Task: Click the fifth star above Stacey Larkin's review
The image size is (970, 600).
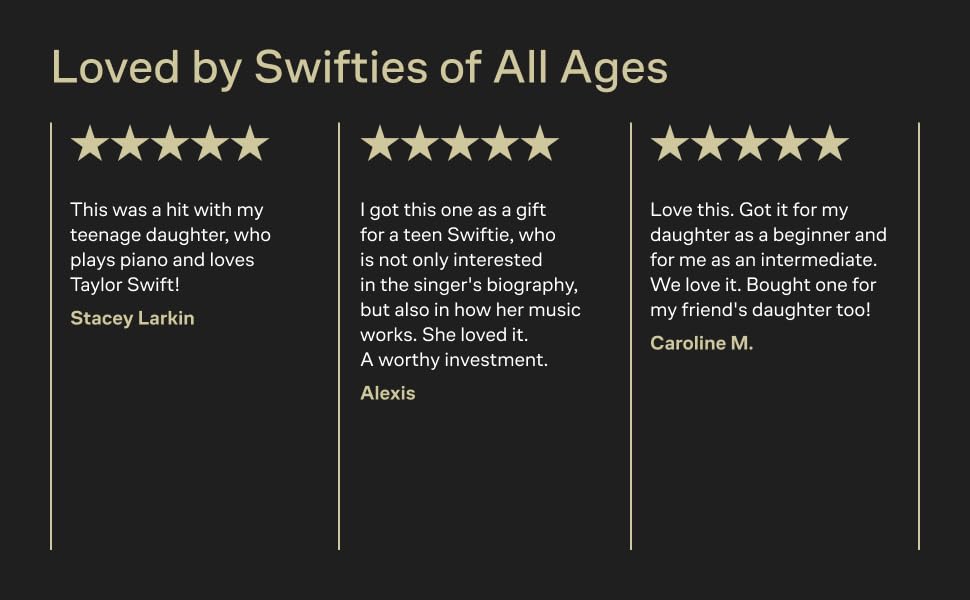Action: (x=250, y=144)
